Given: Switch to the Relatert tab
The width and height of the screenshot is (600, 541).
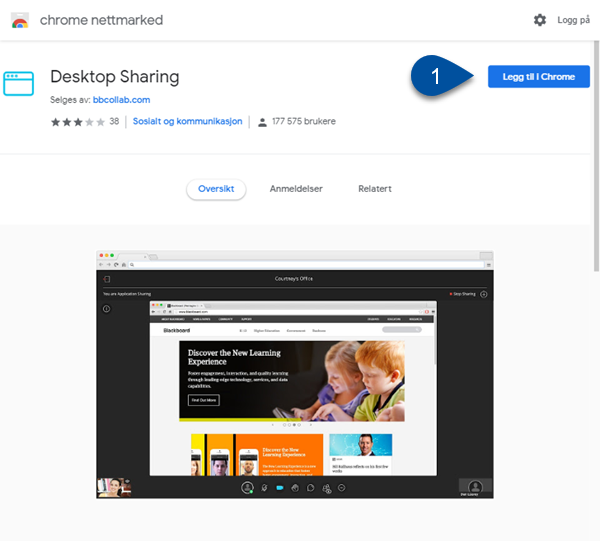Looking at the screenshot, I should click(x=375, y=189).
